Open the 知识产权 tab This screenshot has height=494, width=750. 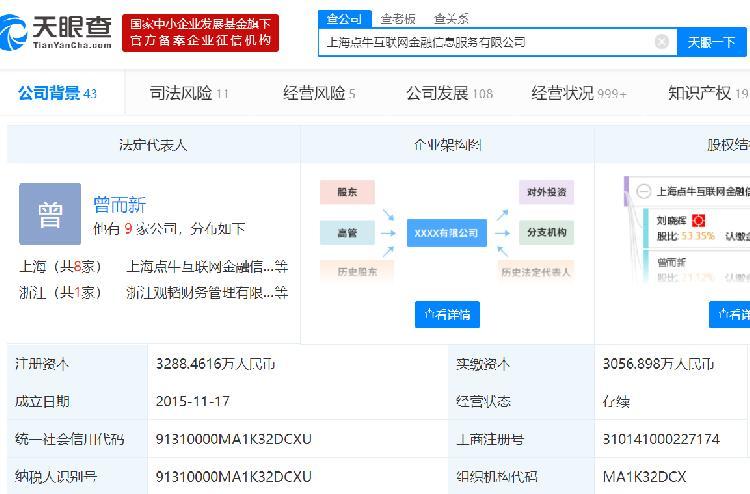point(708,93)
